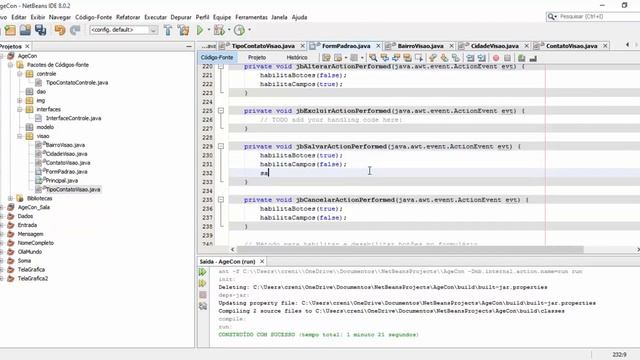Switch to the TipoContatoVisao.java tab
The image size is (640, 360).
(x=263, y=46)
